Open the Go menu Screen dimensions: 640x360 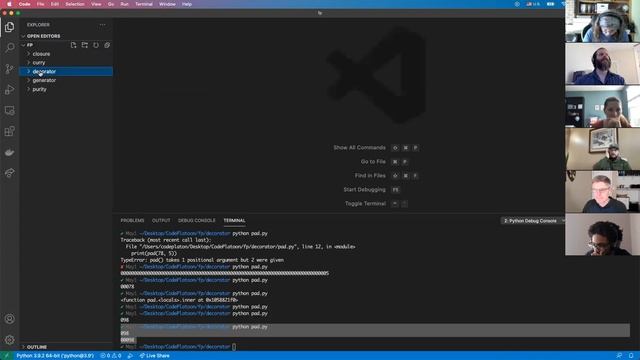(x=111, y=4)
